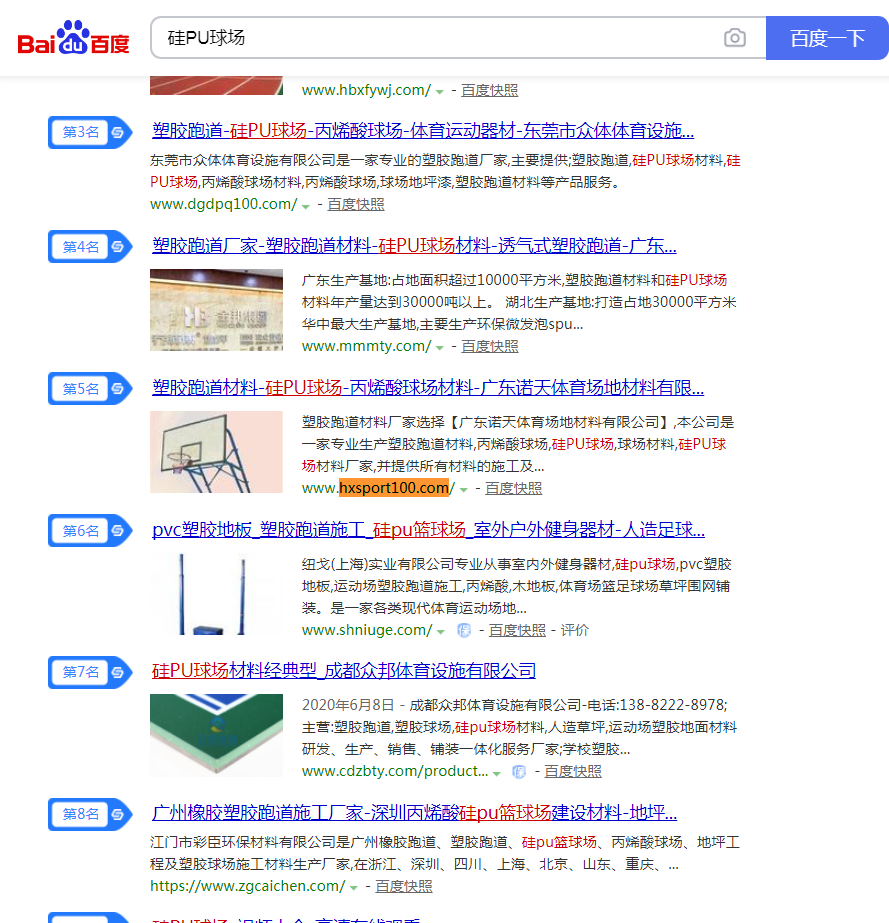This screenshot has height=923, width=889.
Task: Click the Baidu logo
Action: tap(74, 38)
